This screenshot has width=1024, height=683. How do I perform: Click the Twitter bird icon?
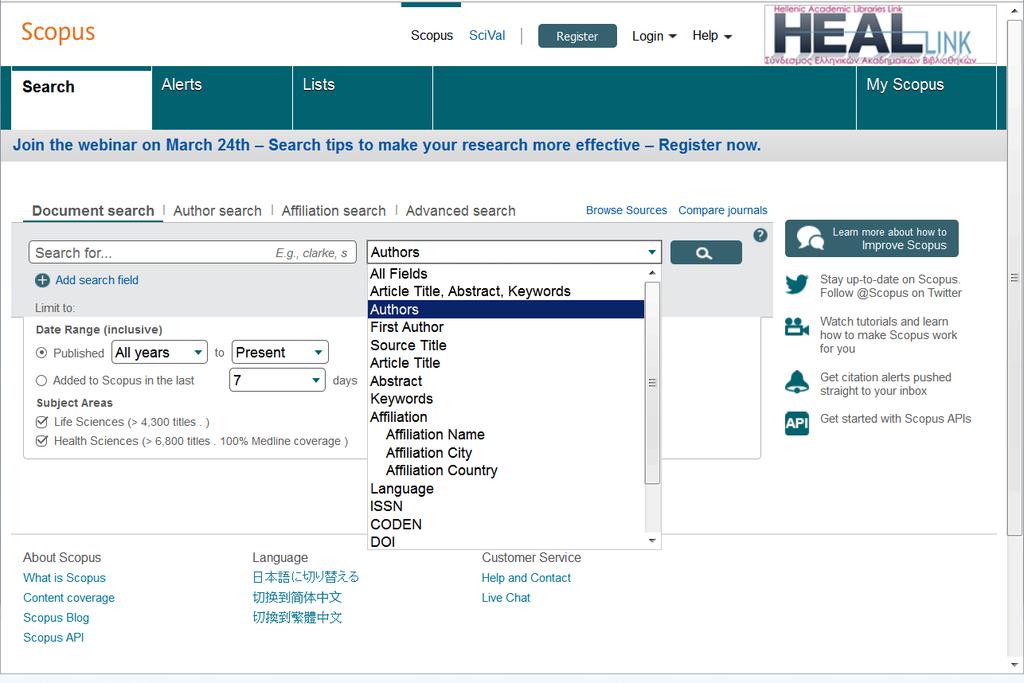point(797,285)
